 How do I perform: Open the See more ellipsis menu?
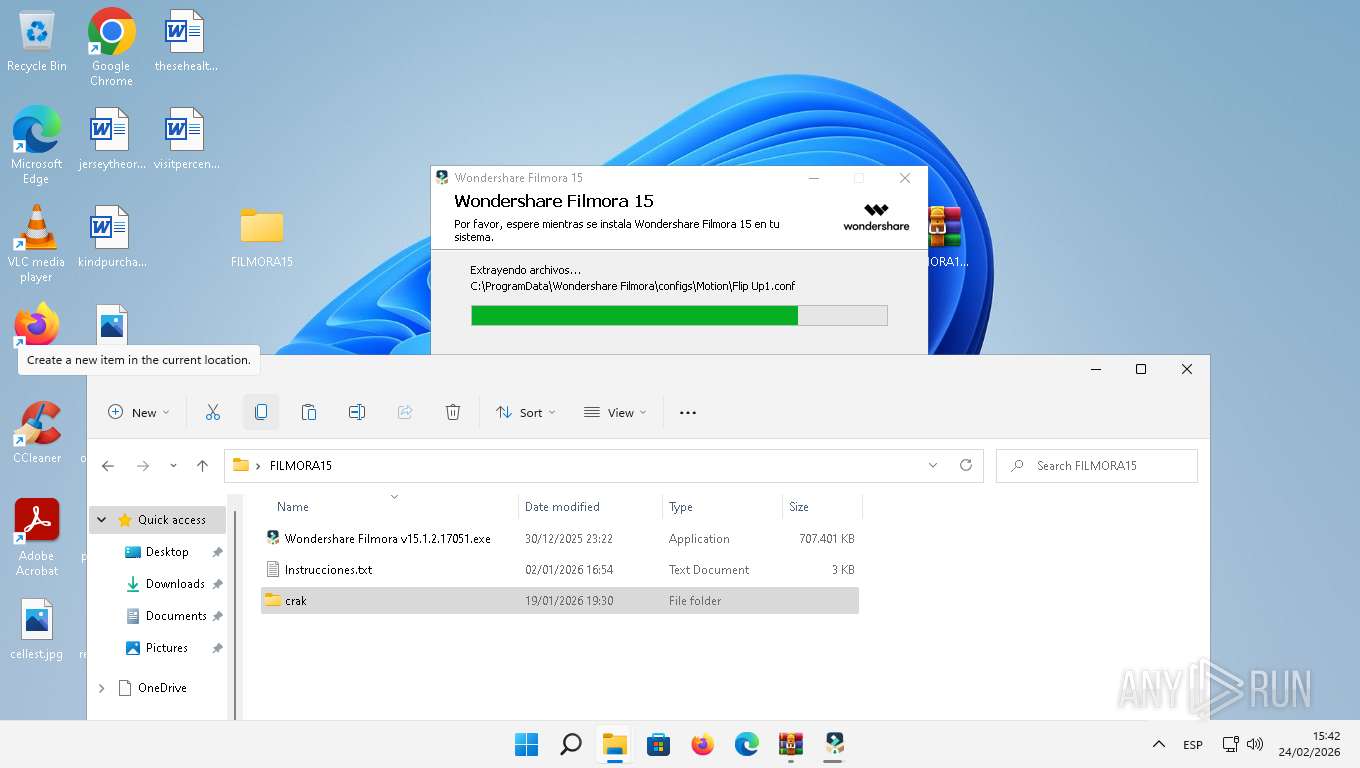[688, 412]
